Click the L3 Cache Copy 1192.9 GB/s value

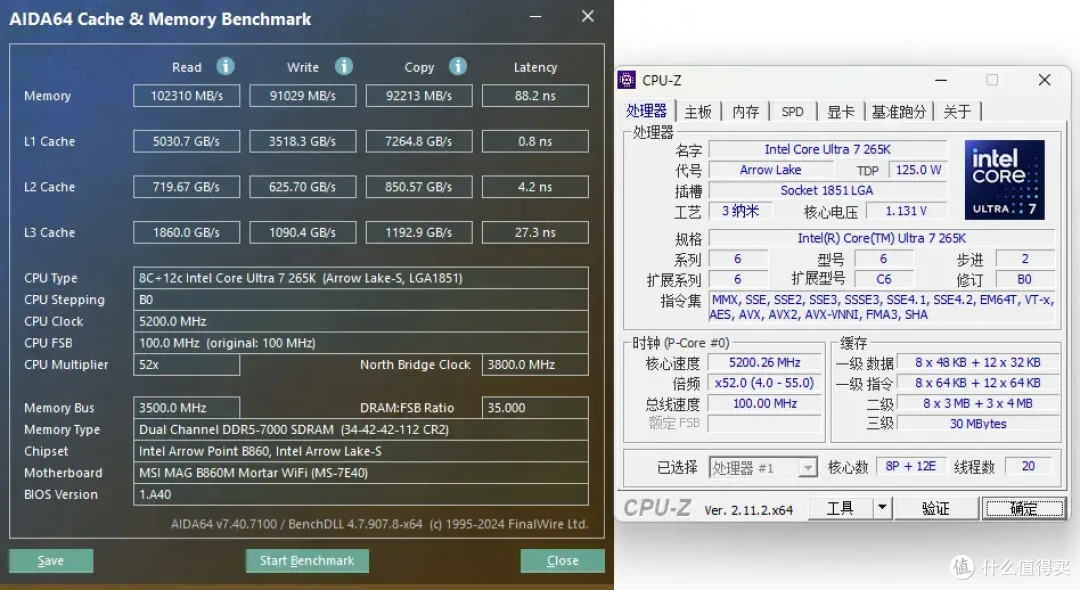(x=419, y=233)
